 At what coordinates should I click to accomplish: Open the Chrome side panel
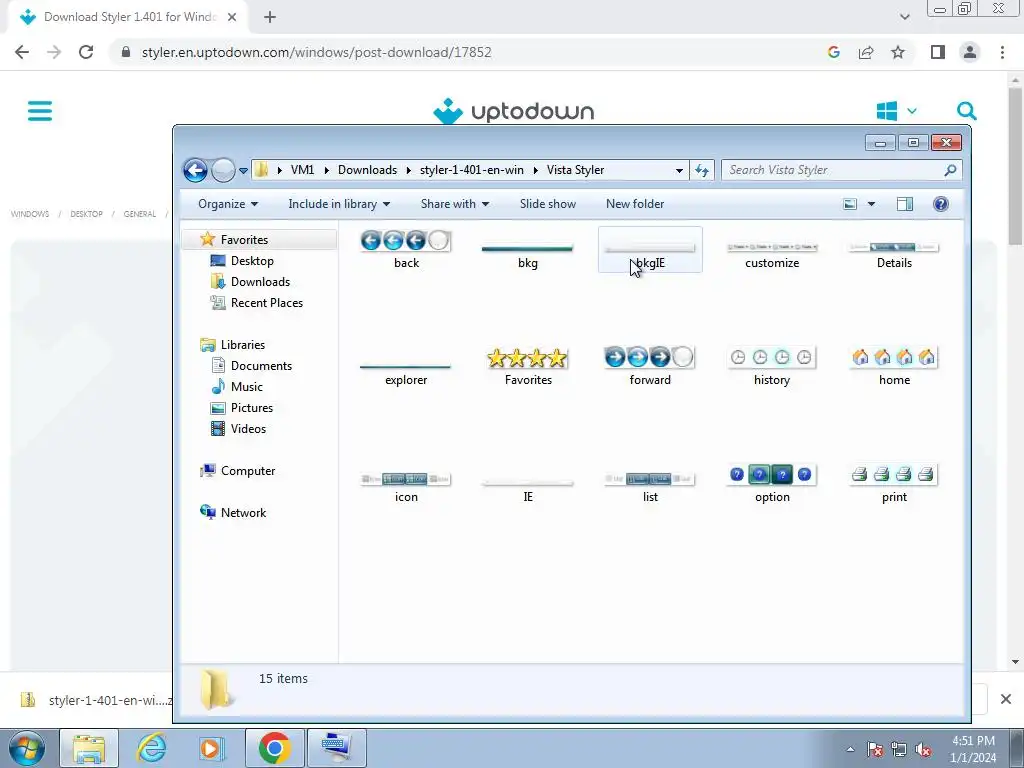(x=938, y=52)
